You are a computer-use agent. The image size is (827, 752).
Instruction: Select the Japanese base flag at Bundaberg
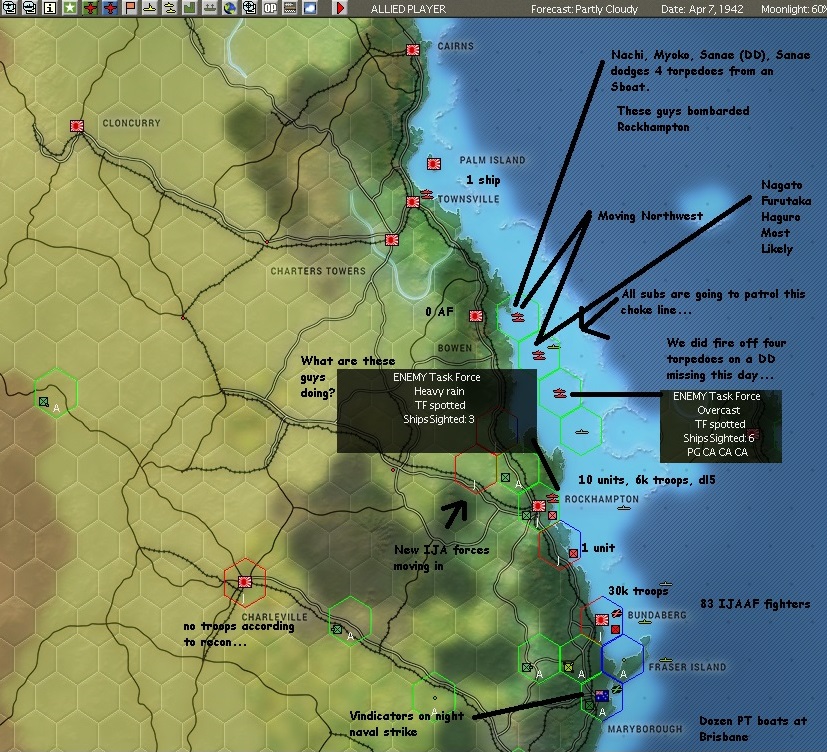pos(602,620)
